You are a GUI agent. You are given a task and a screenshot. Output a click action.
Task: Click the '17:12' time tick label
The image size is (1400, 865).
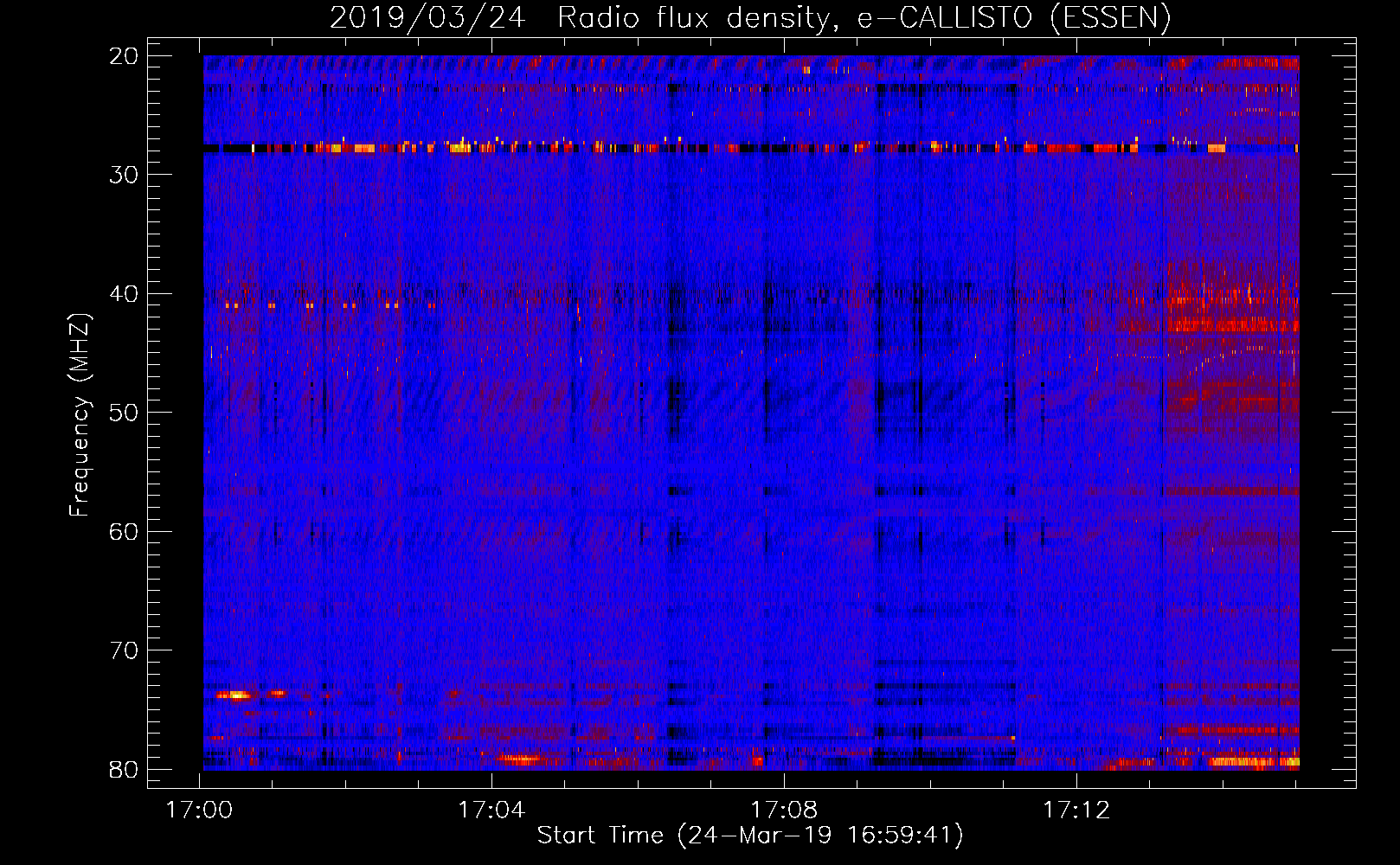click(1076, 810)
